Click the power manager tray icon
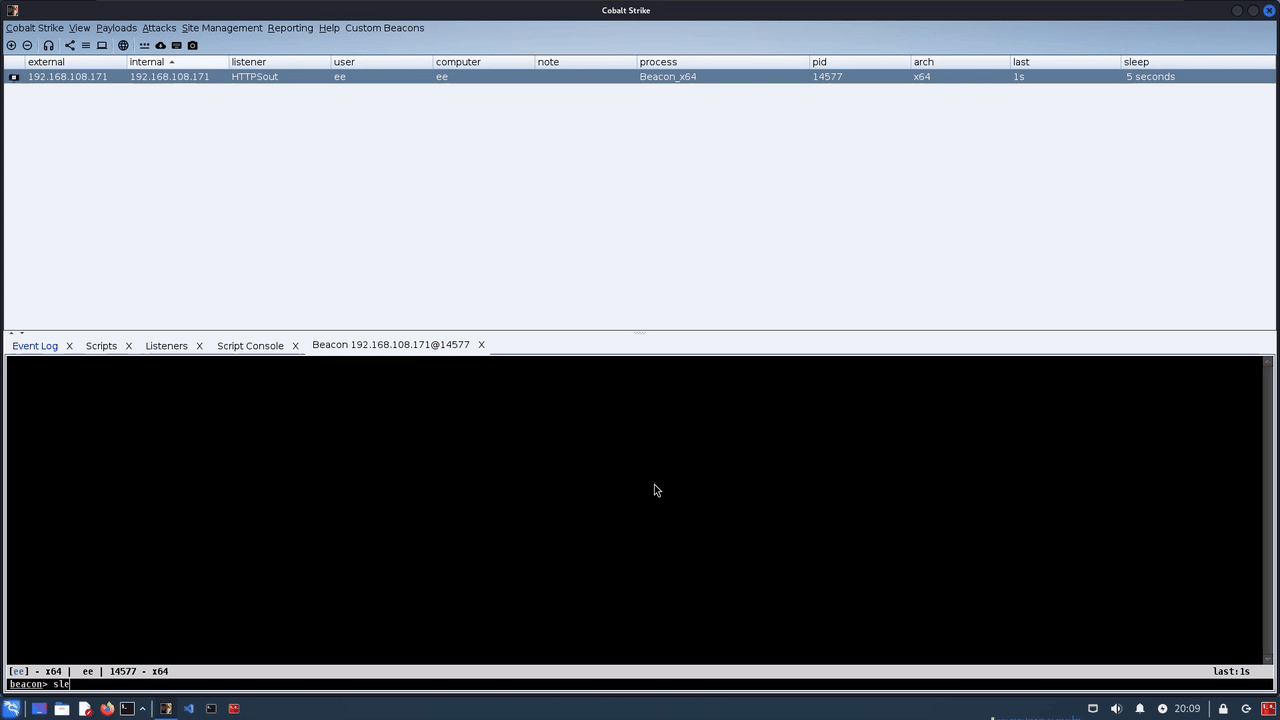Viewport: 1280px width, 720px height. click(x=1162, y=709)
